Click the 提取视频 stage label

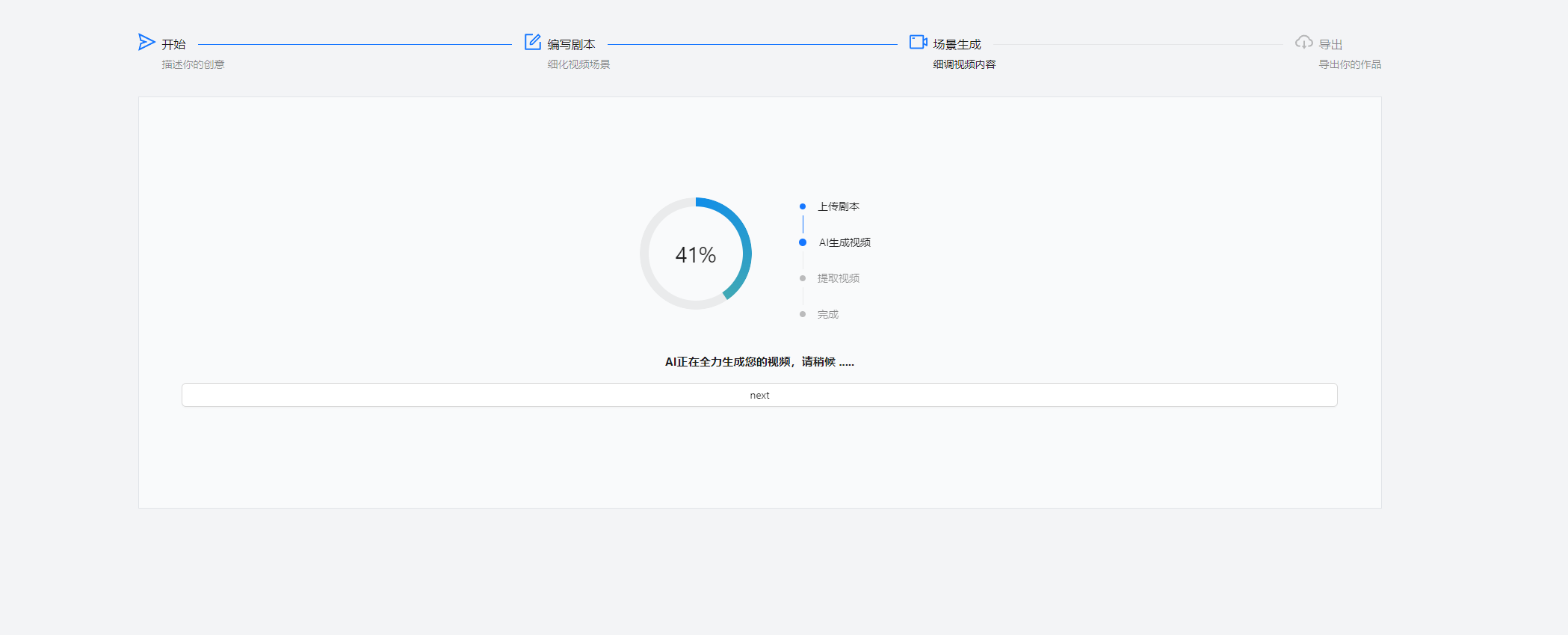point(839,278)
